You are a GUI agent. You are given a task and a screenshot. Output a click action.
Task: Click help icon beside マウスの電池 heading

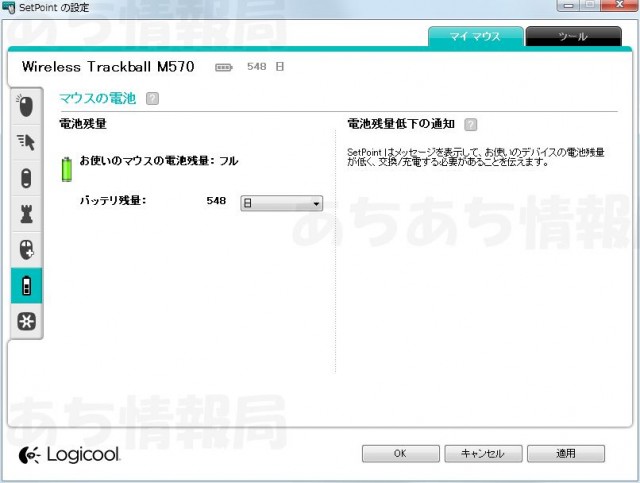(x=152, y=98)
